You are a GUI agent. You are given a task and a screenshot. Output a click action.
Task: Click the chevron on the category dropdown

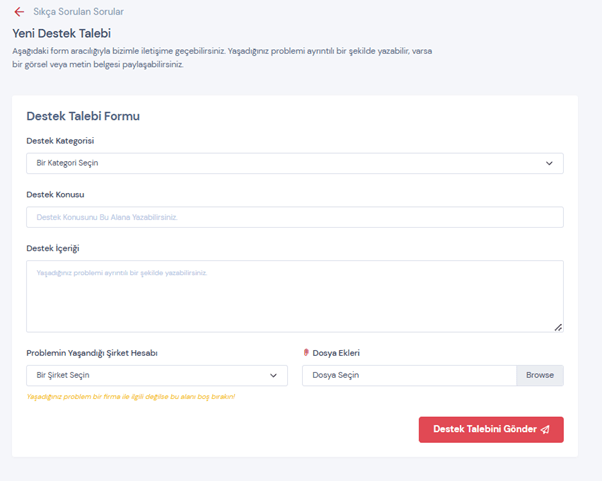tap(549, 163)
